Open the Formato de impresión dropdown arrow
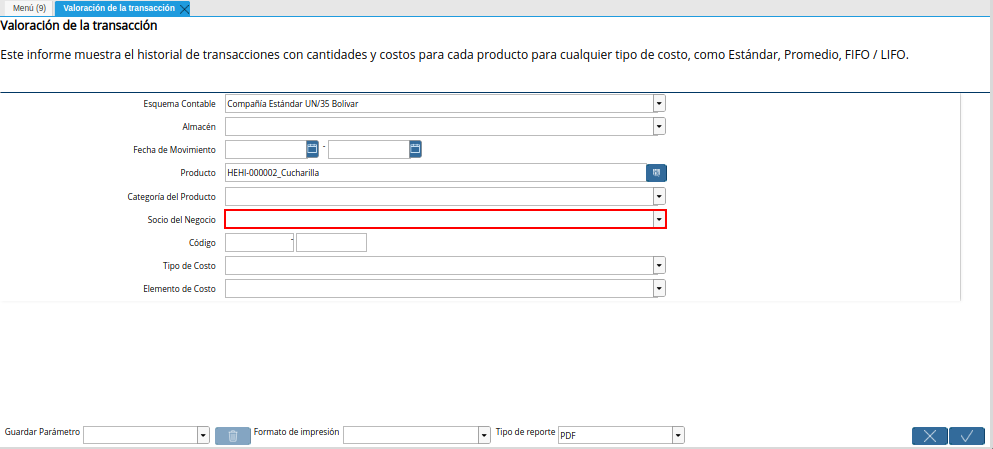993x449 pixels. (x=485, y=435)
